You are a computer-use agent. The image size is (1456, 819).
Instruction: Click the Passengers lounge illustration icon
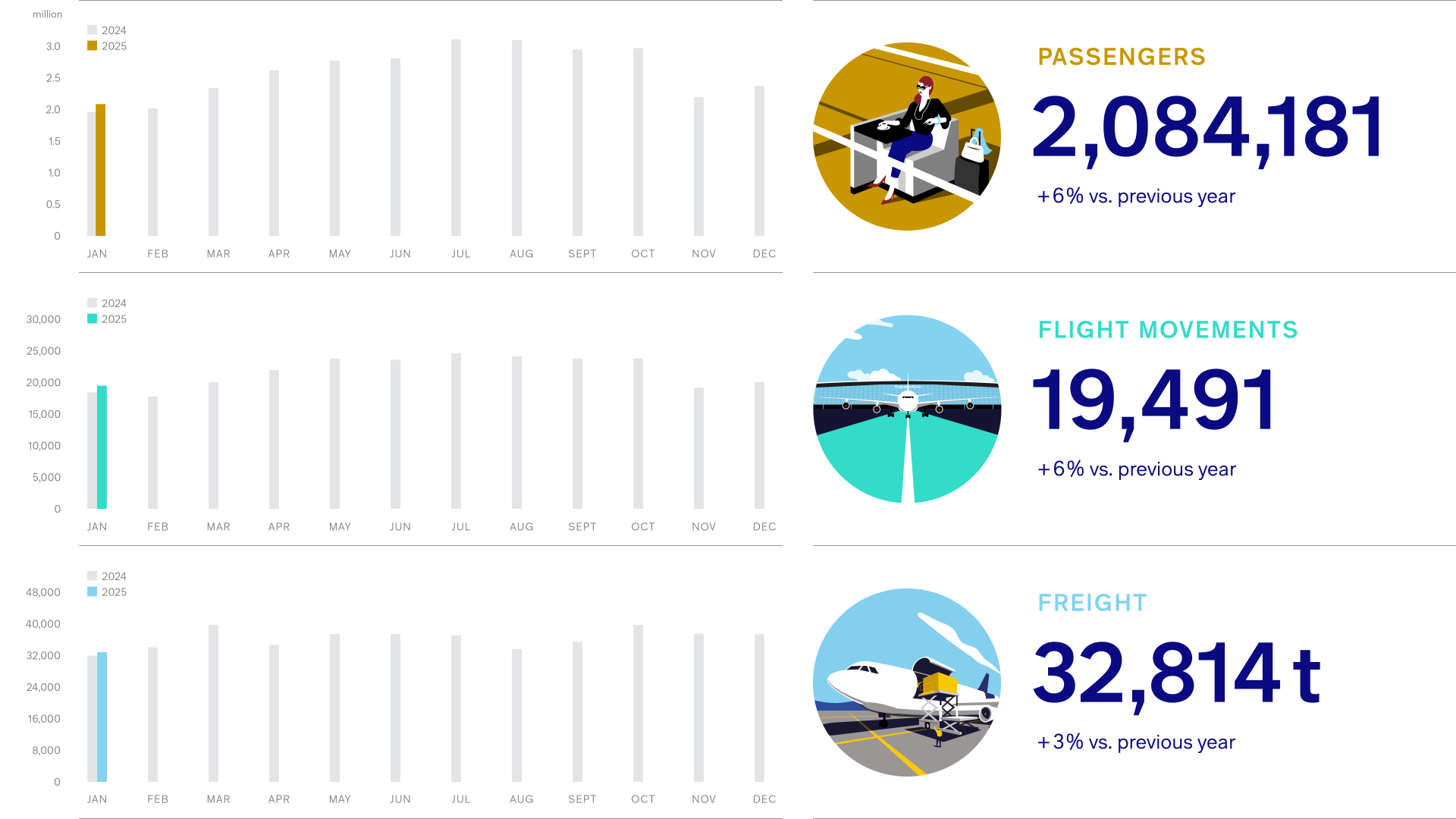(x=906, y=136)
